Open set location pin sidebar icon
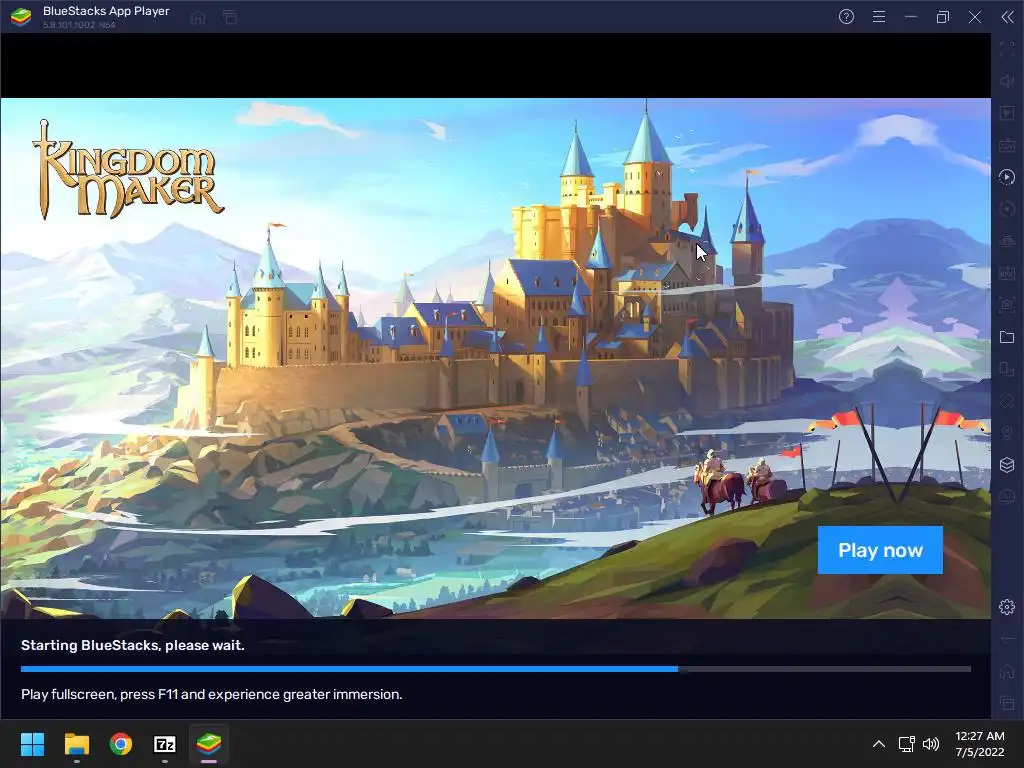The height and width of the screenshot is (768, 1024). coord(1007,433)
